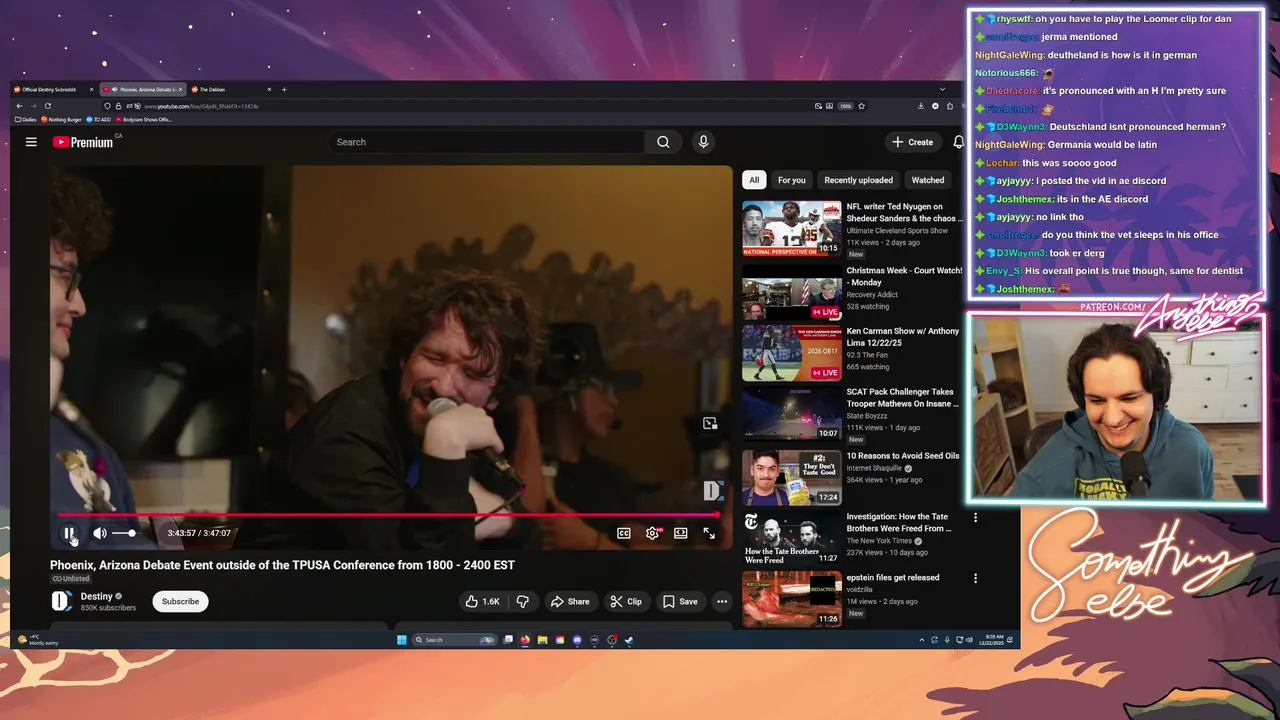Image resolution: width=1280 pixels, height=720 pixels.
Task: Select the For you filter chip
Action: (792, 180)
